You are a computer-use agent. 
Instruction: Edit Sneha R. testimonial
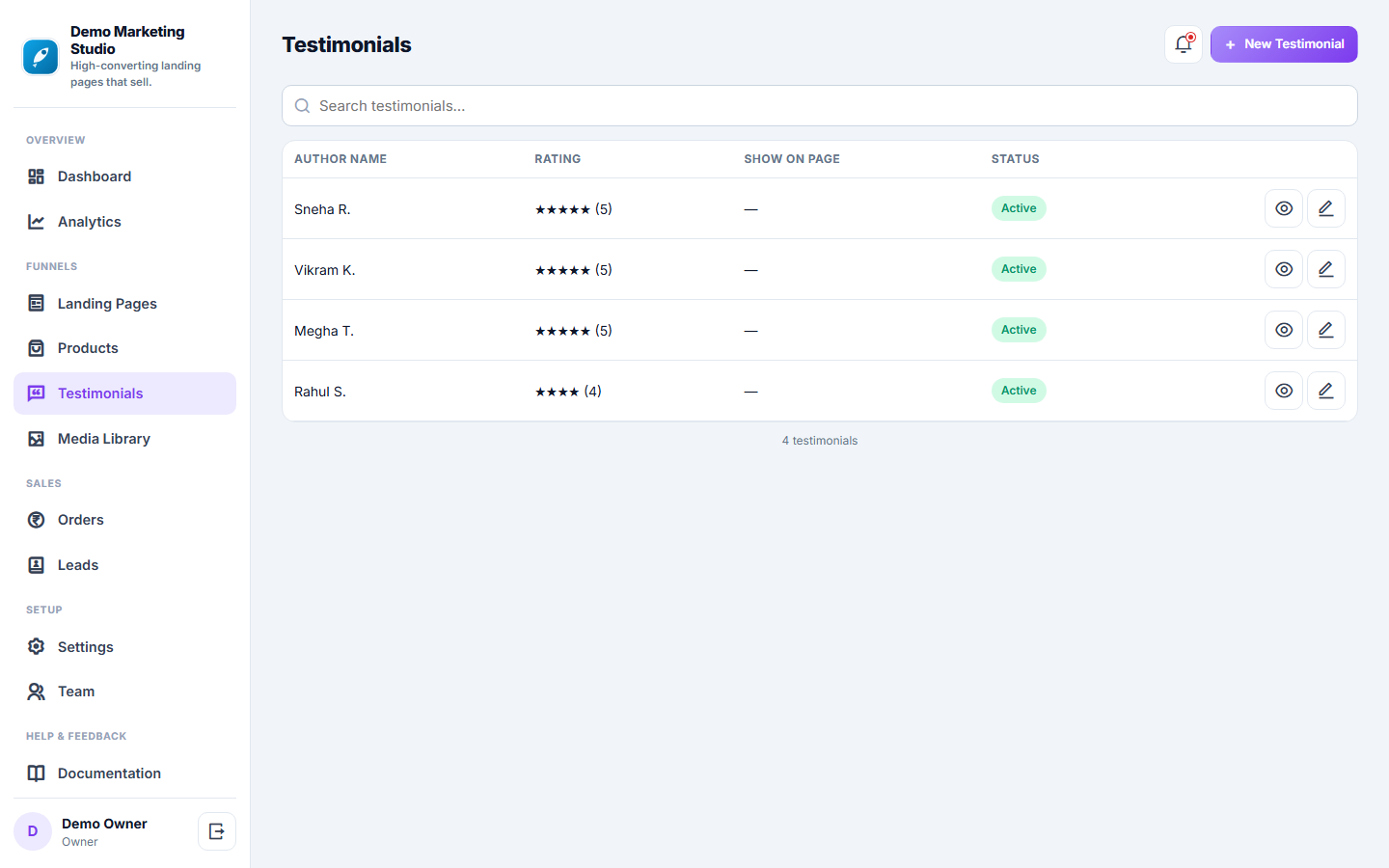click(1326, 208)
